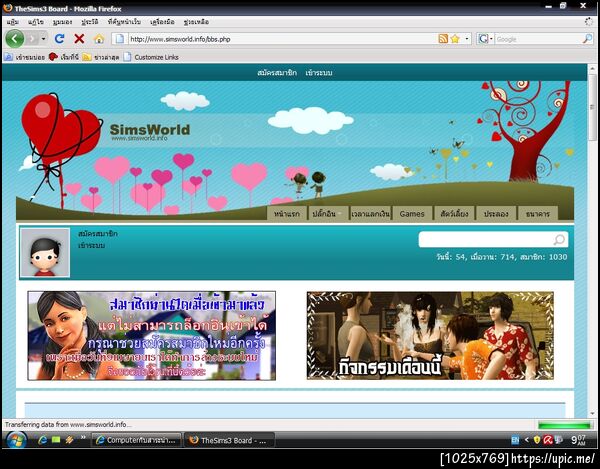Click the Windows Start orb
Viewport: 600px width, 469px height.
pos(16,440)
